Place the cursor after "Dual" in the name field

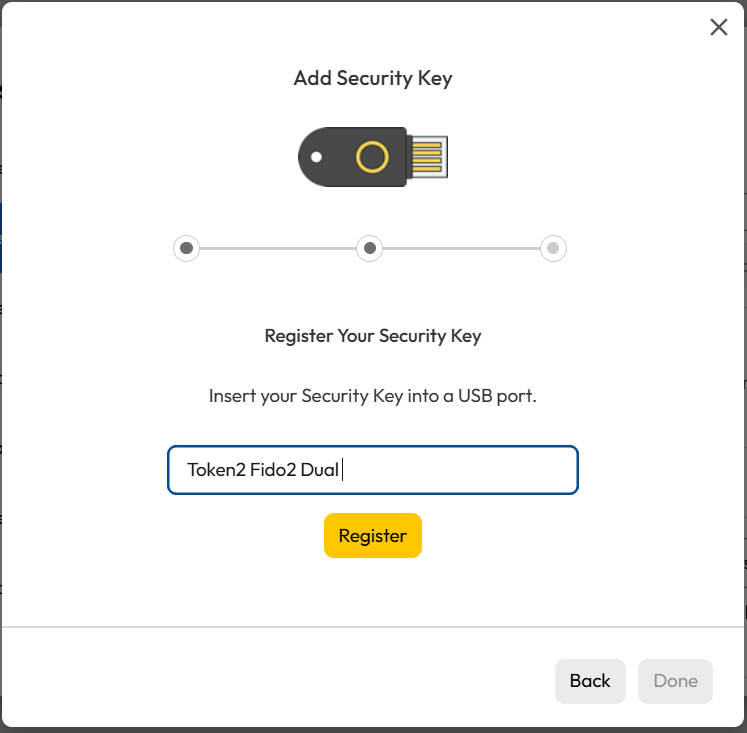point(341,470)
